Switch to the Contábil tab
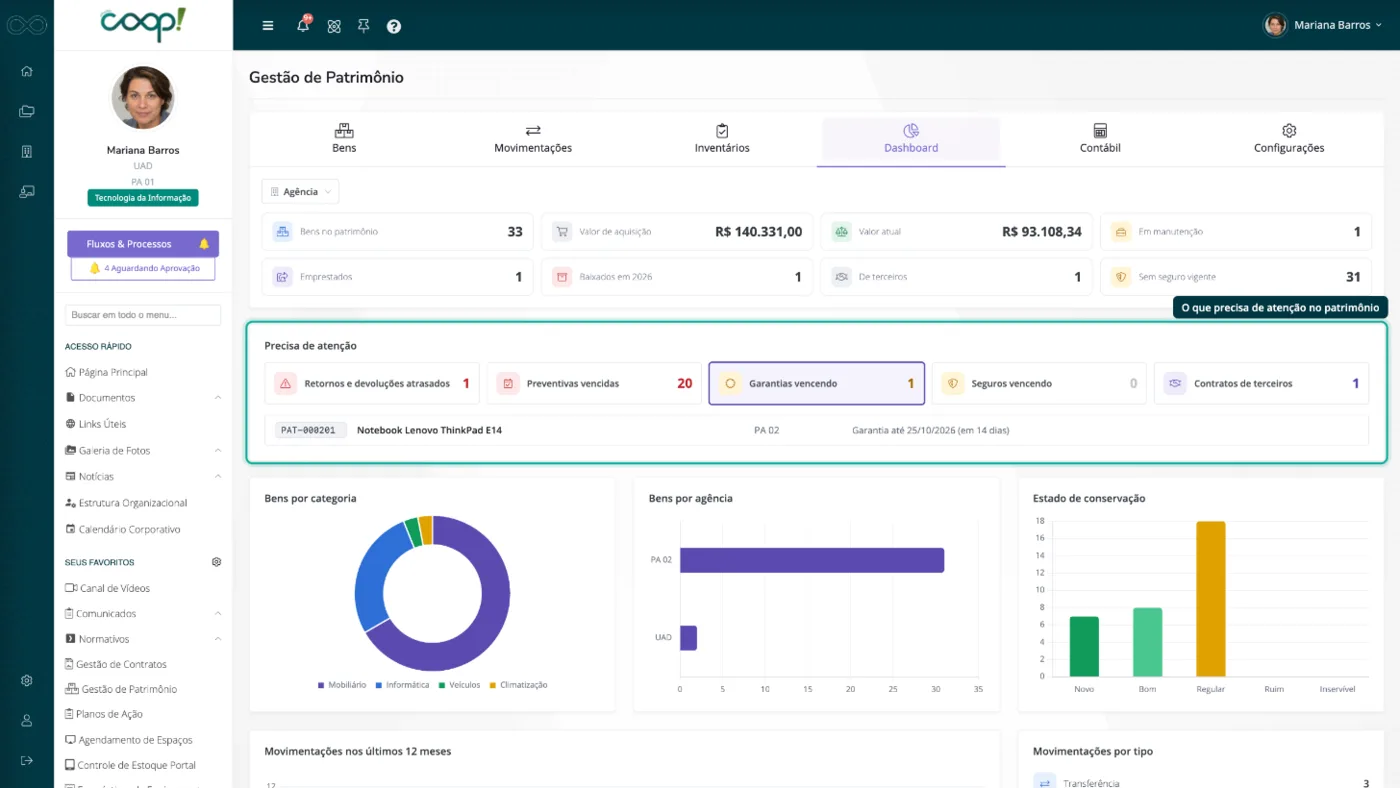This screenshot has width=1400, height=788. pyautogui.click(x=1100, y=140)
